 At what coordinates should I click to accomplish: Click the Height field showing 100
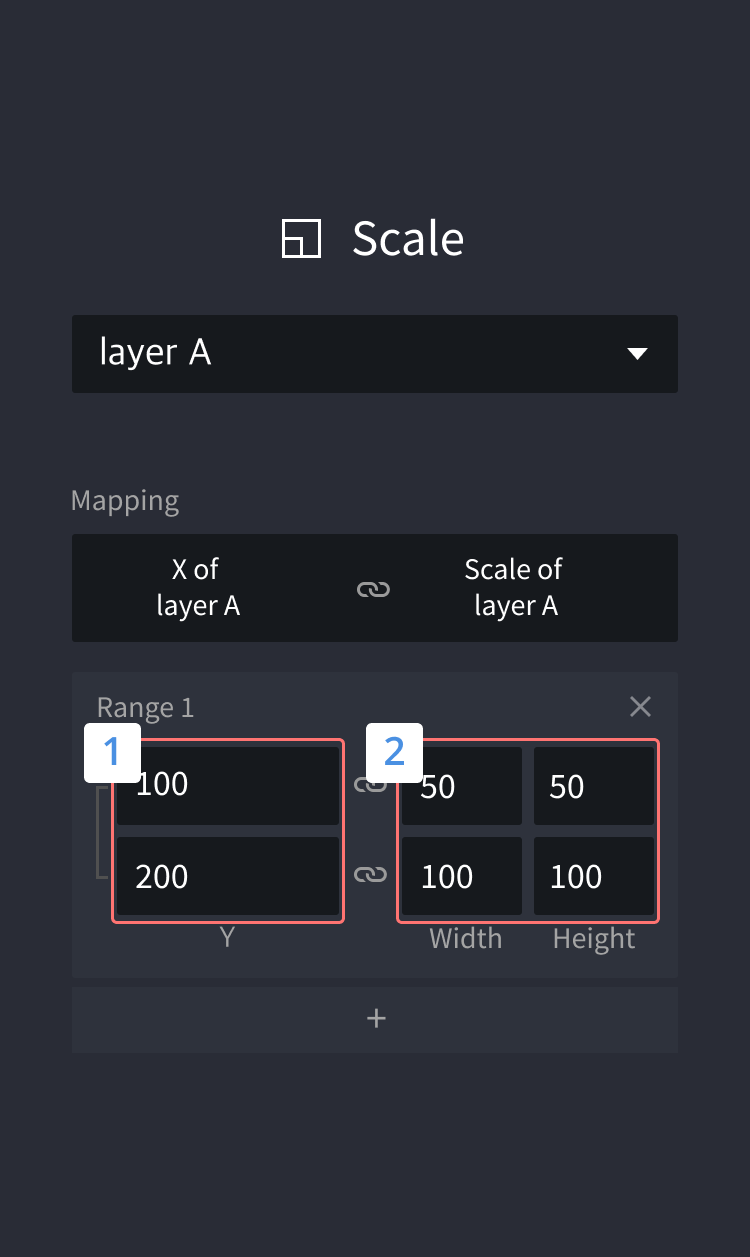594,876
